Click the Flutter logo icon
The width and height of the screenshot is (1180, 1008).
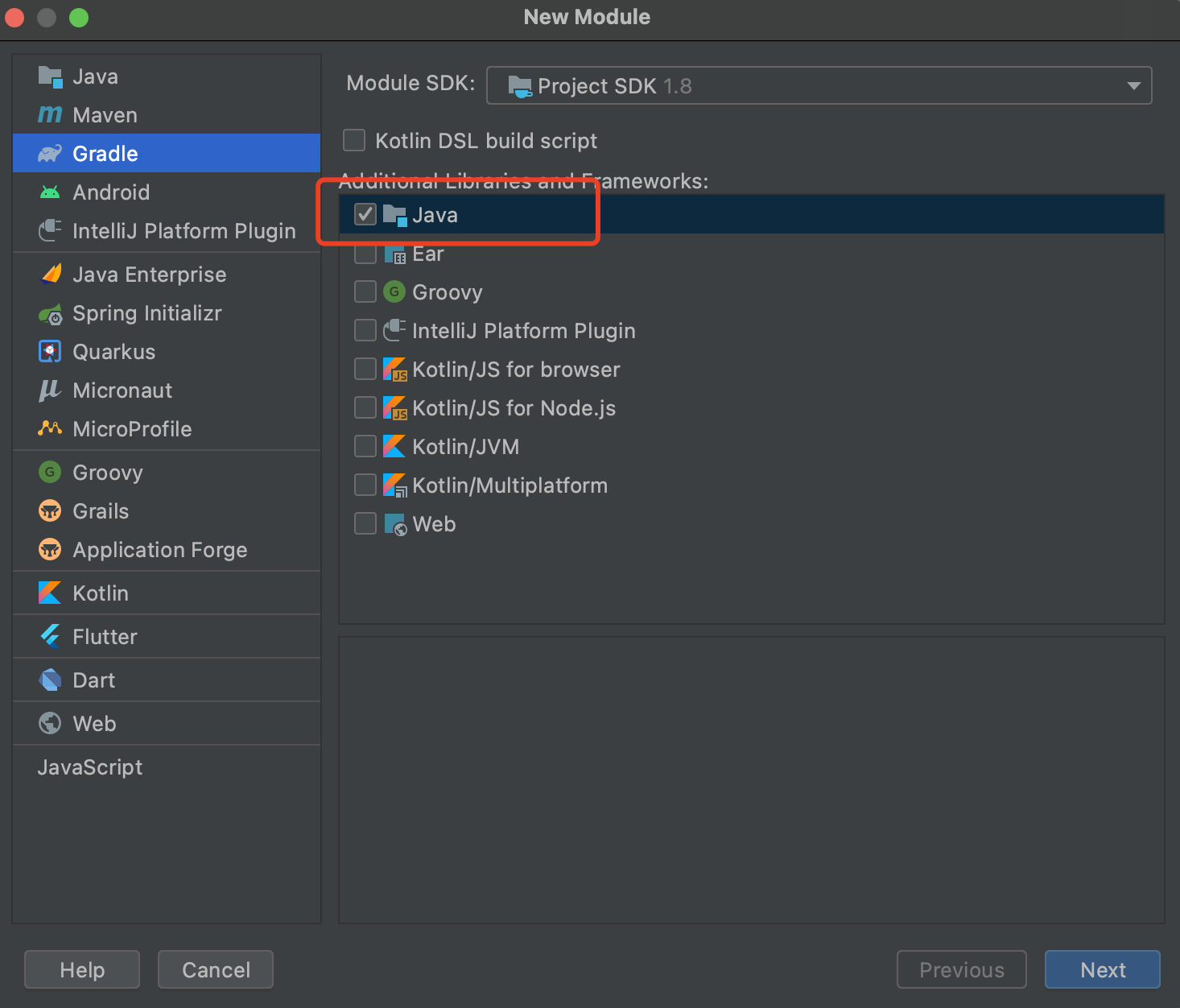50,637
